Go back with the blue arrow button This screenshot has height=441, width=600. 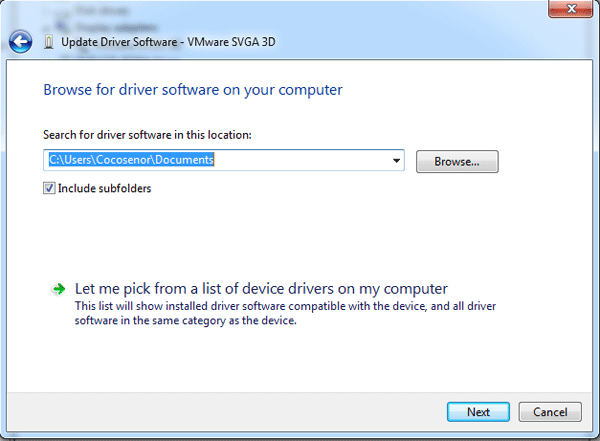(x=20, y=41)
